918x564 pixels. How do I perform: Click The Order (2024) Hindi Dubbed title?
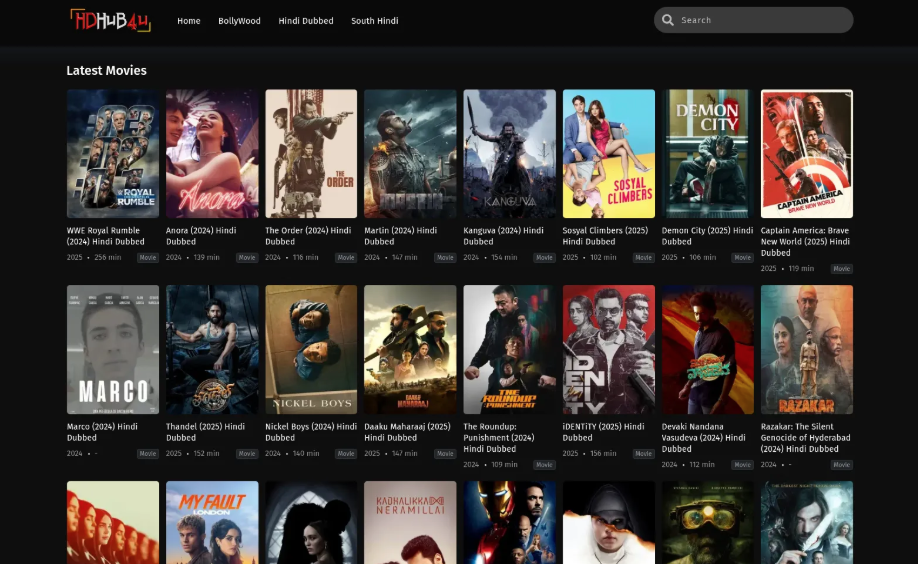click(308, 236)
